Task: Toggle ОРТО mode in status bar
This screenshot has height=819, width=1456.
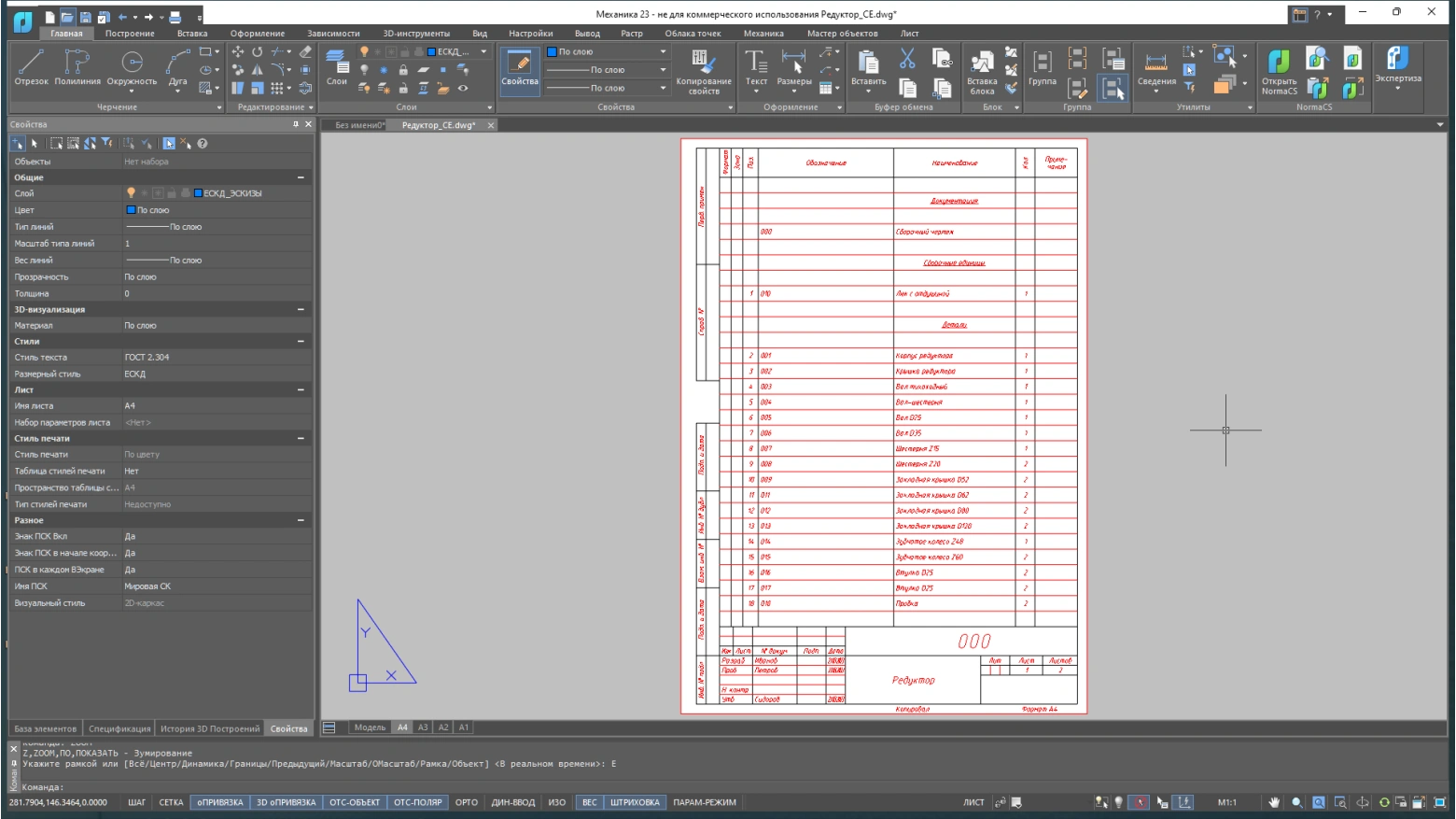Action: point(467,802)
